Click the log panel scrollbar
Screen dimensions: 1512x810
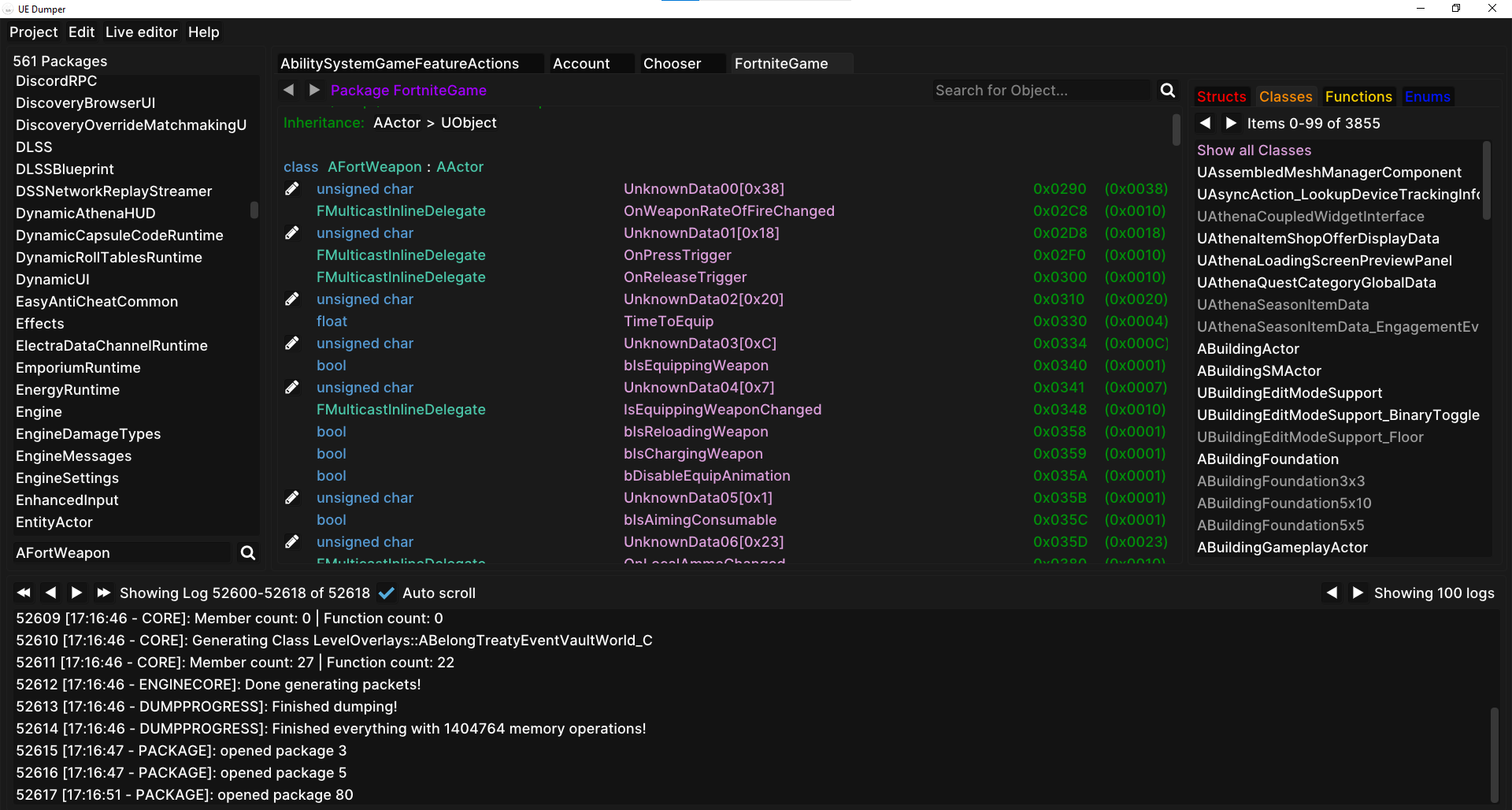coord(1493,754)
